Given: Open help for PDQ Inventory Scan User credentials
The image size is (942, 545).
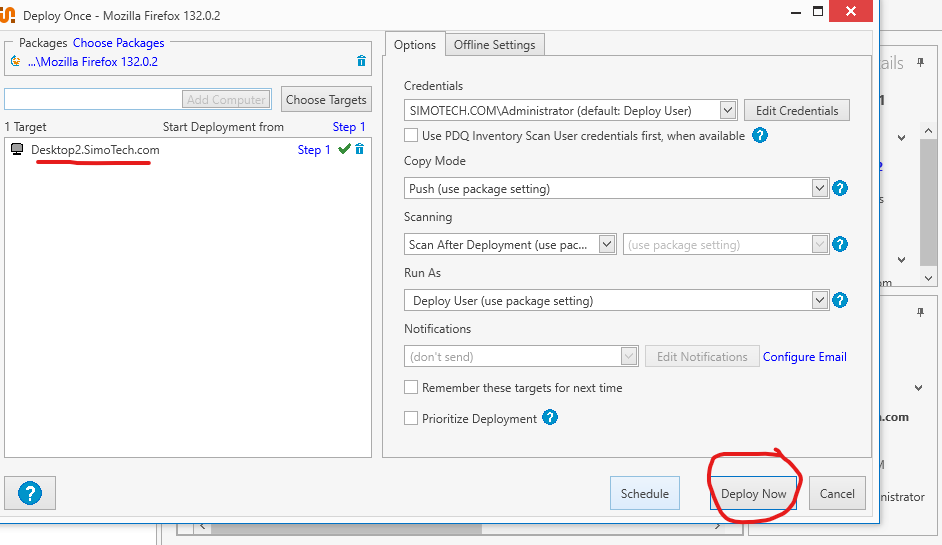Looking at the screenshot, I should click(760, 135).
